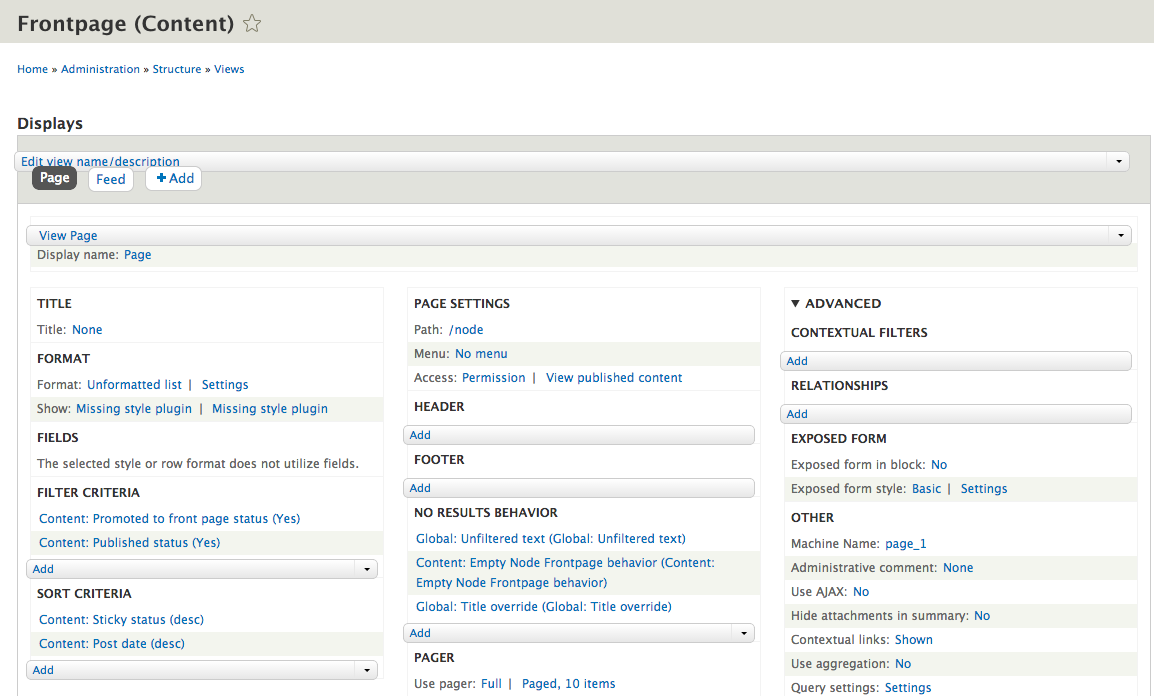Add a new display with the +Add button
The image size is (1154, 696).
coord(173,178)
